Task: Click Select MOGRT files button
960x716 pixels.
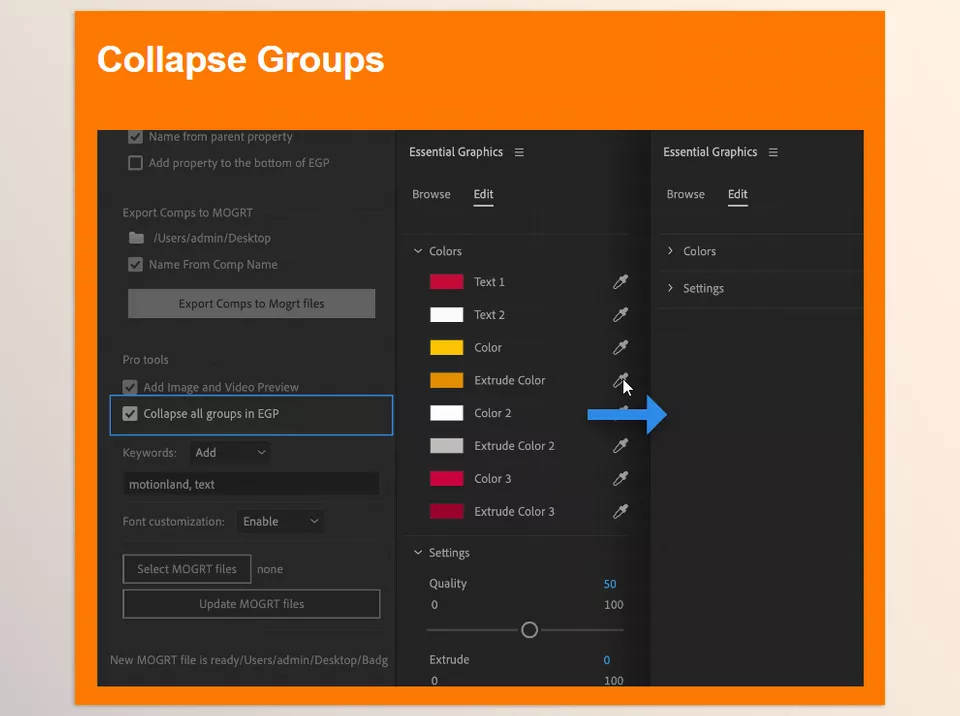Action: click(187, 569)
